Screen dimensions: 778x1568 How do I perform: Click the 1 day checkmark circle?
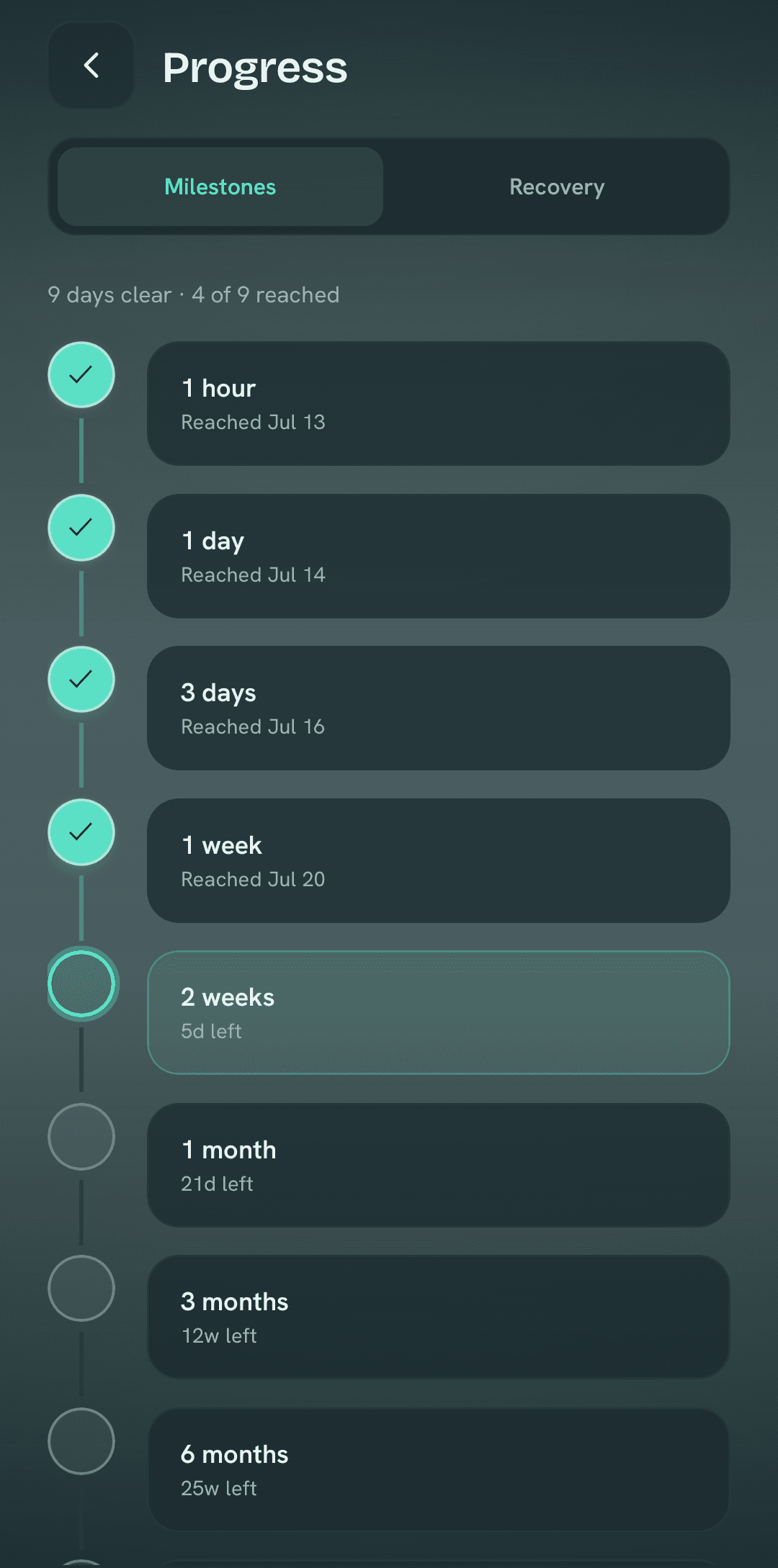point(81,527)
